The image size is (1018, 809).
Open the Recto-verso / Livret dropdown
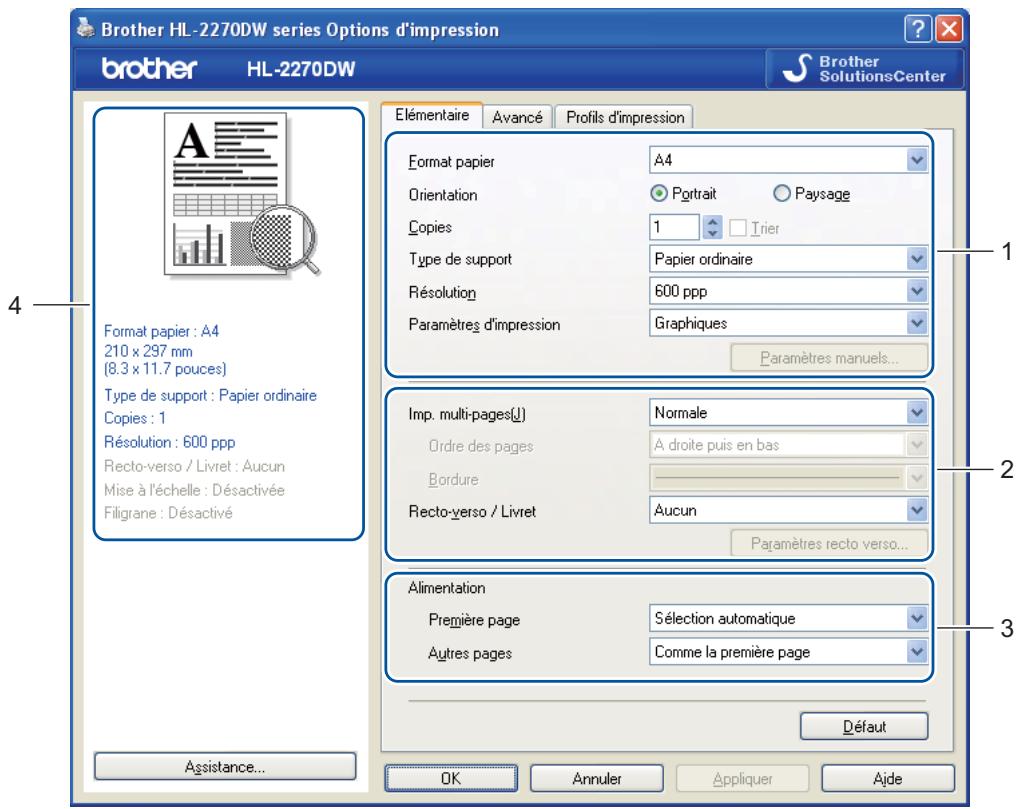pos(788,510)
